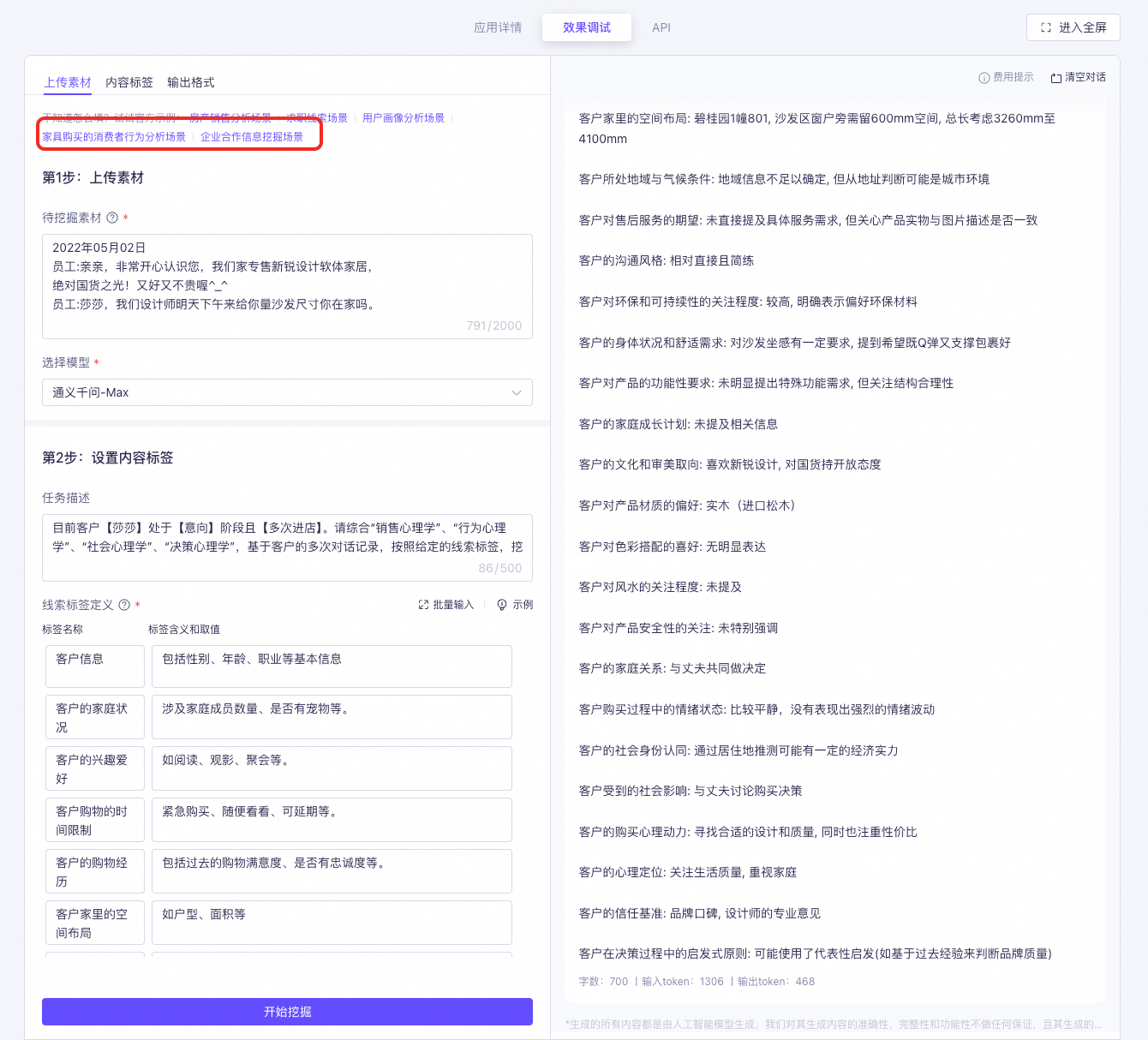Viewport: 1148px width, 1040px height.
Task: Edit the 客户的兴趣爱好 tag name field
Action: click(95, 768)
